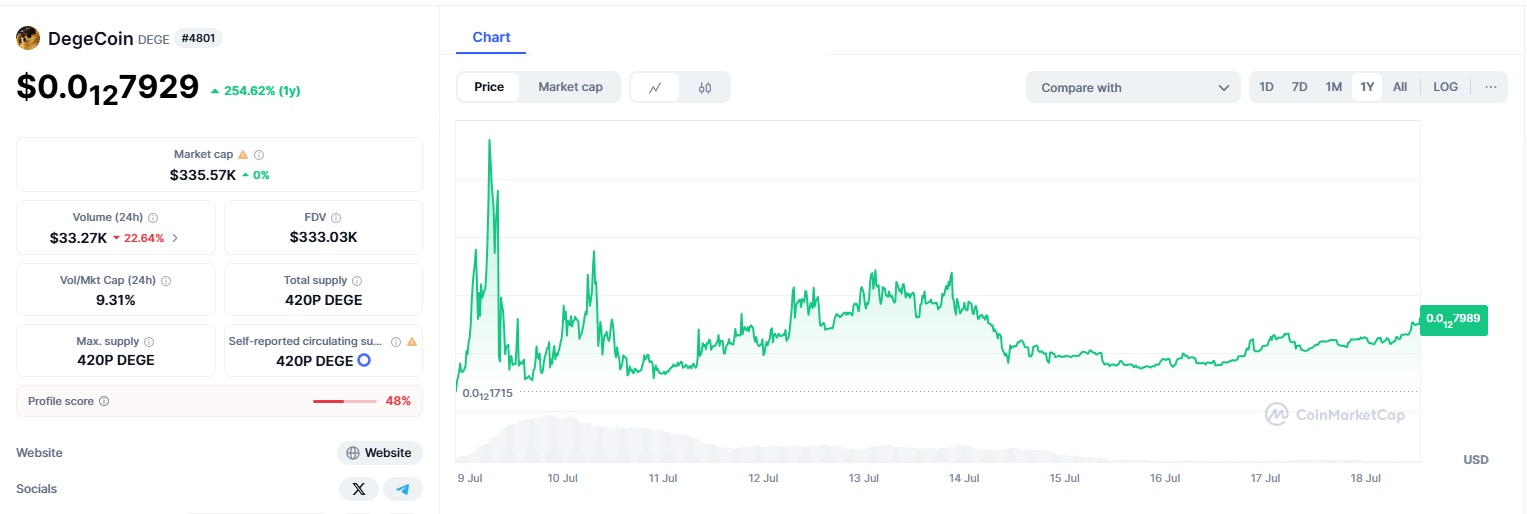Click the Total supply info icon
This screenshot has height=514, width=1527.
[x=357, y=281]
